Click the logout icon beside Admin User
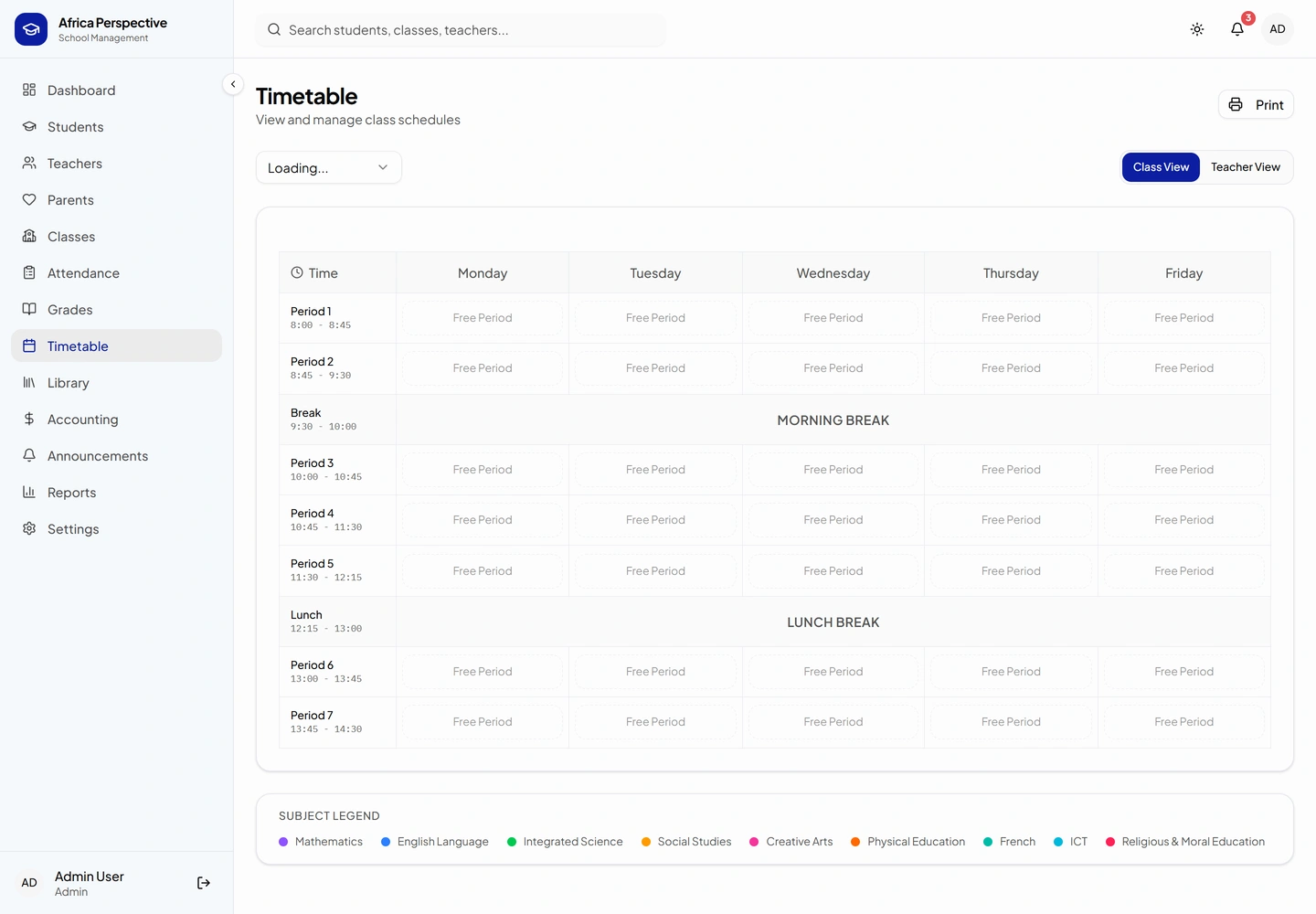The width and height of the screenshot is (1316, 914). pyautogui.click(x=204, y=883)
